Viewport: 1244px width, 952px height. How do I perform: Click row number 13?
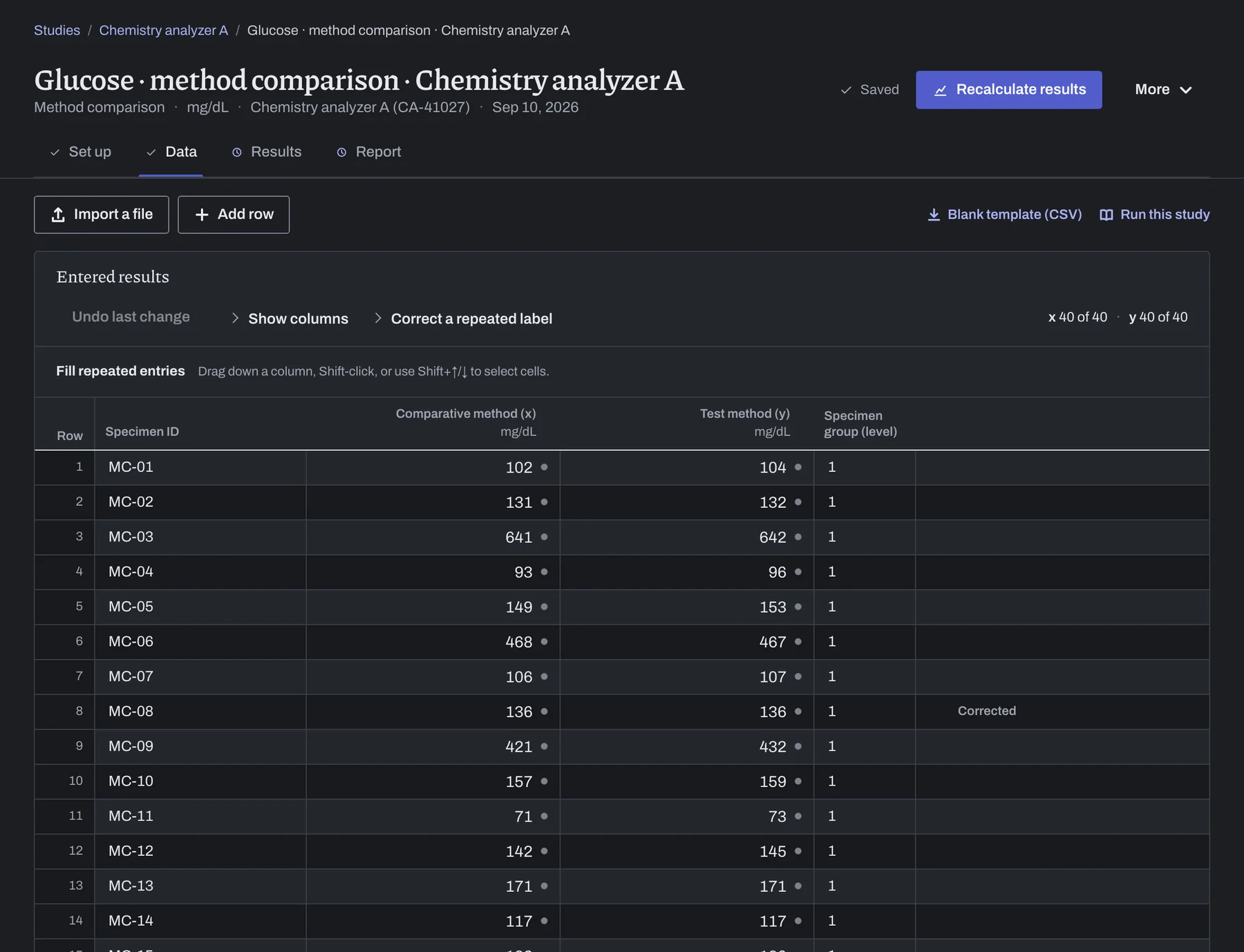(x=75, y=886)
